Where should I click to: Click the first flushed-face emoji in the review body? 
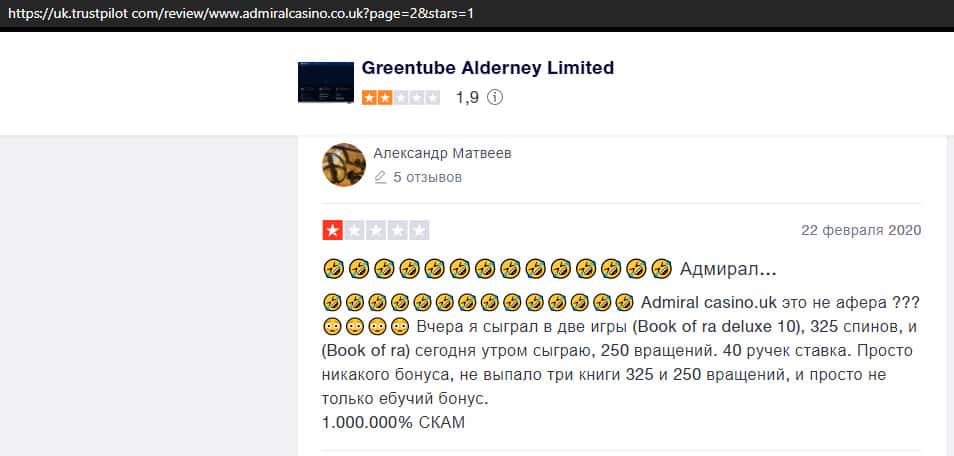point(332,327)
